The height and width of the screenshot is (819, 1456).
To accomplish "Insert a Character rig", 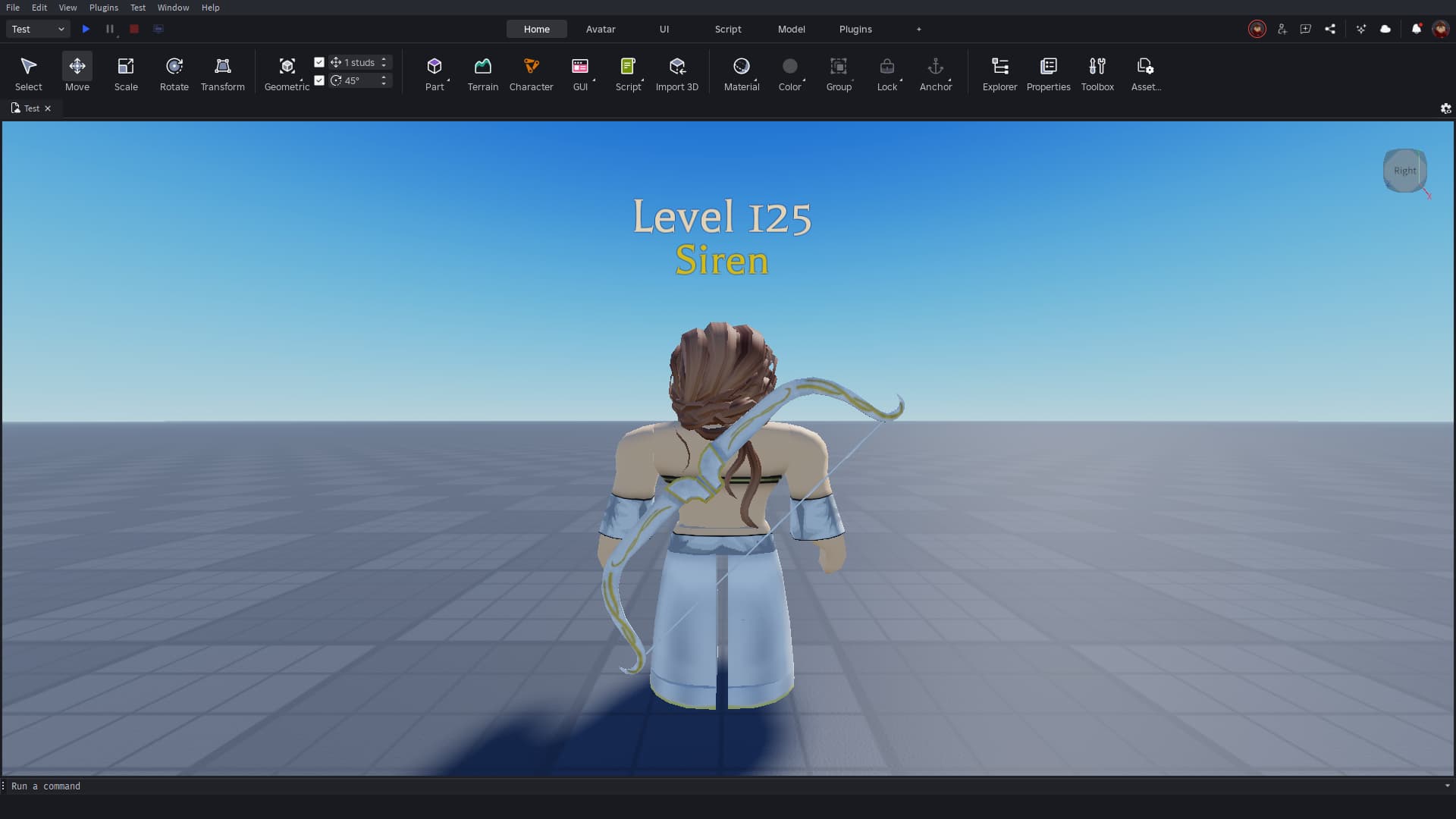I will coord(531,74).
